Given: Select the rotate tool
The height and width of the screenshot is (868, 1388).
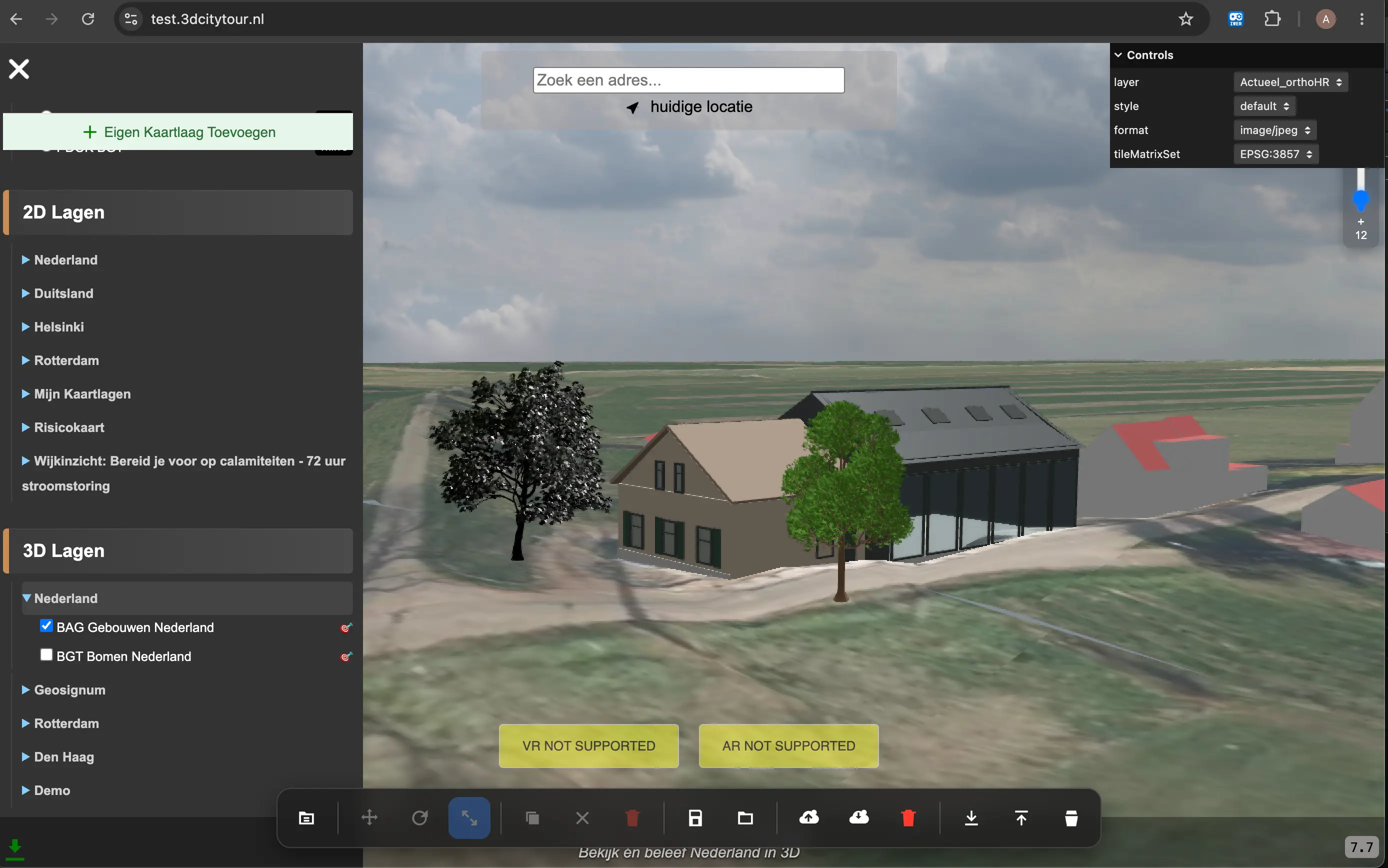Looking at the screenshot, I should pyautogui.click(x=419, y=817).
